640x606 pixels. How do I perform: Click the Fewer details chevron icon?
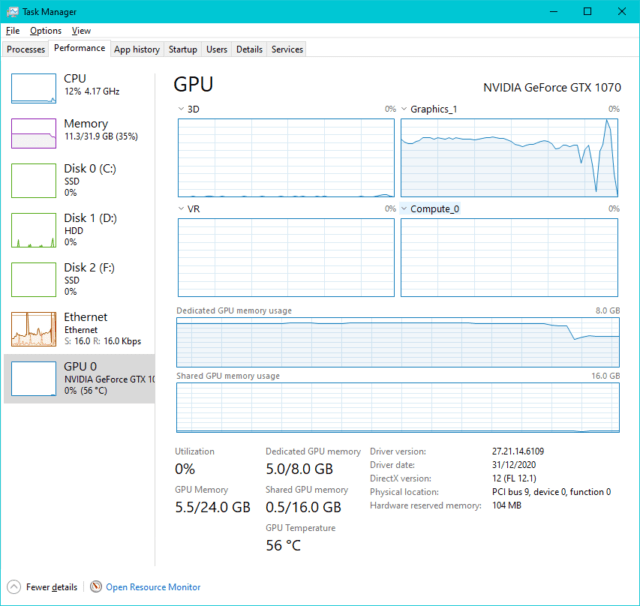coord(13,587)
